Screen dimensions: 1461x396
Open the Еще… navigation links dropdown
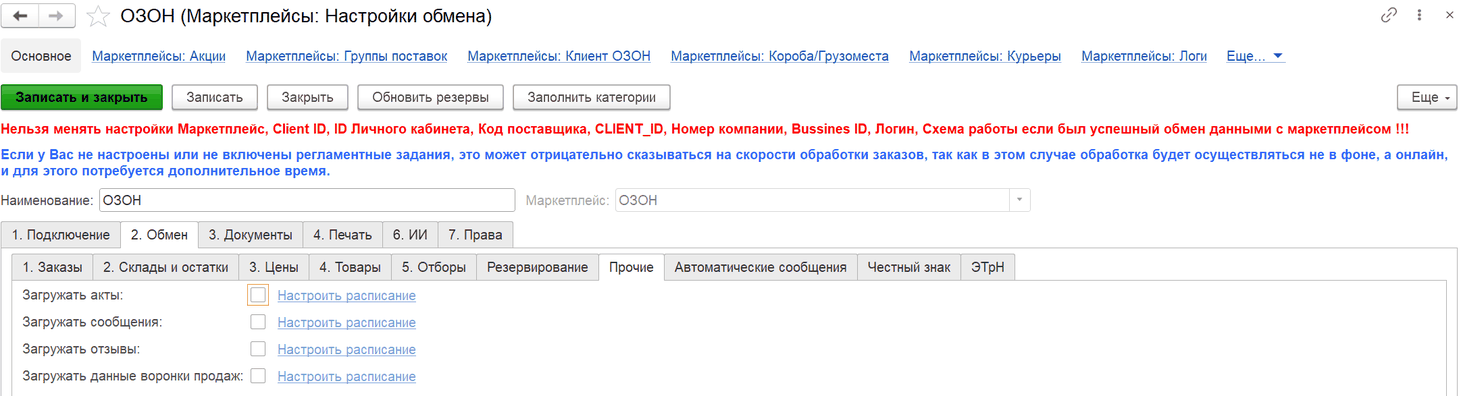(1255, 56)
